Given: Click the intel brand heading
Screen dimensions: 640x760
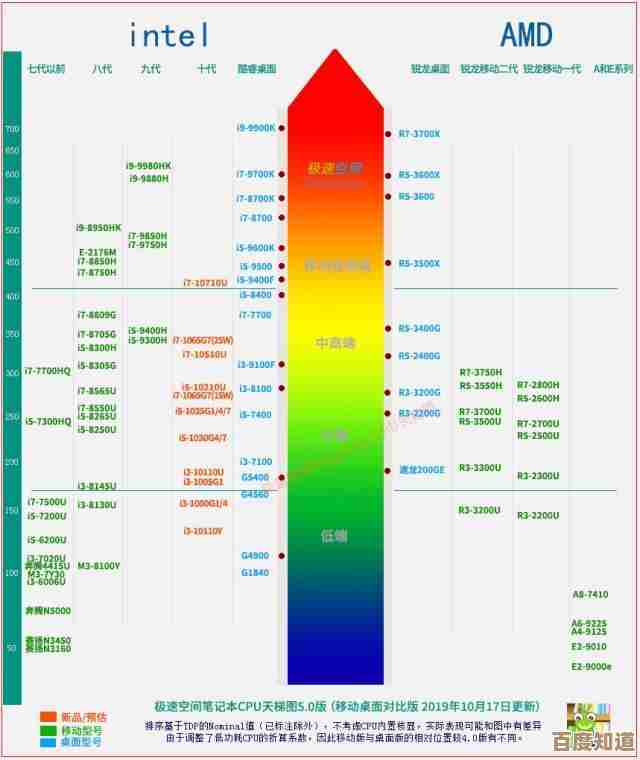Looking at the screenshot, I should (169, 36).
